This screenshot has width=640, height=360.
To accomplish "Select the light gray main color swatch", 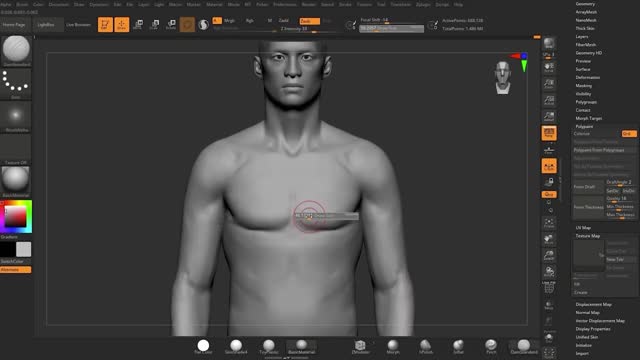I will point(24,249).
